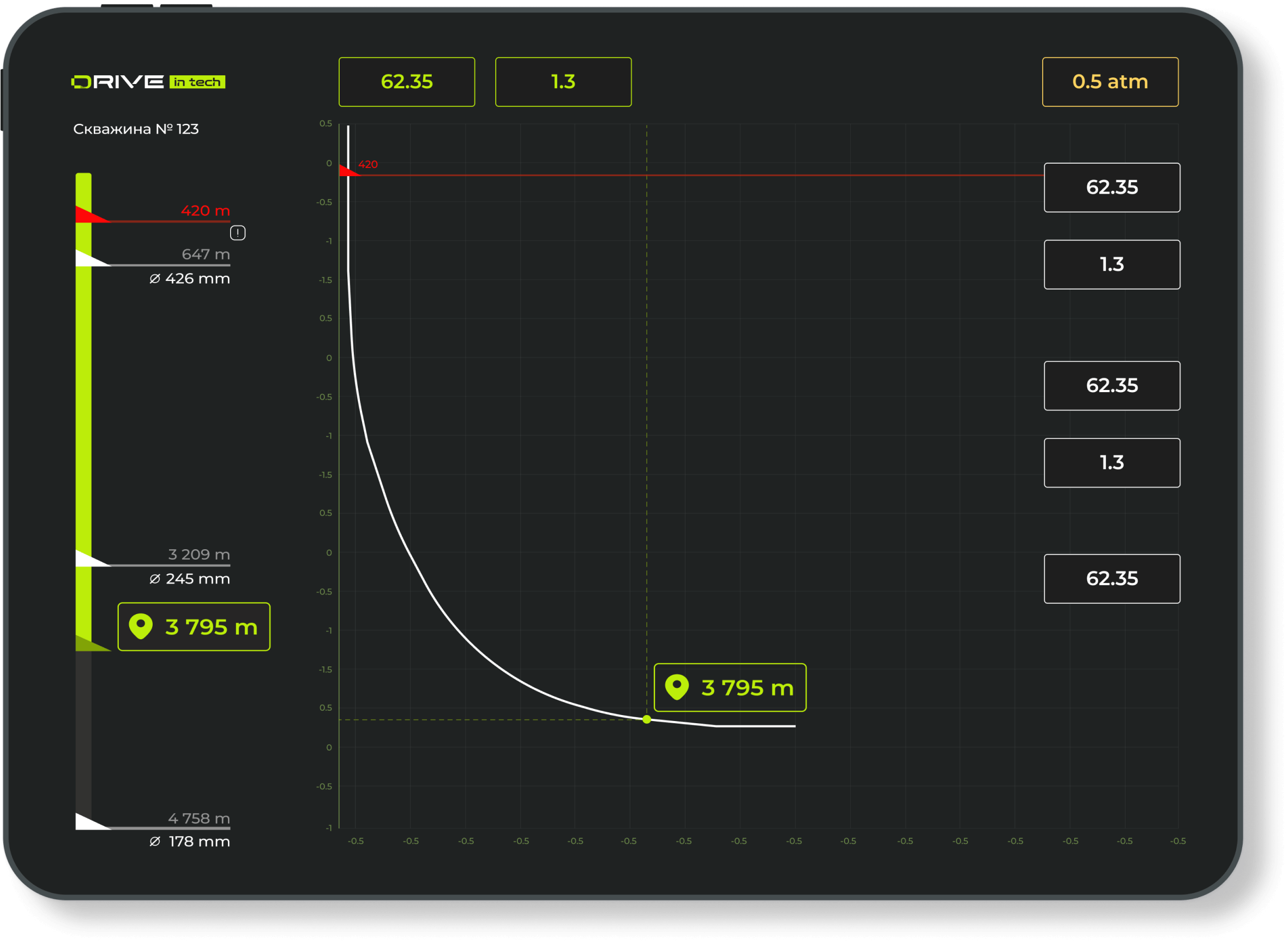Click the DRIVE in tech logo
The height and width of the screenshot is (943, 1288).
(148, 82)
